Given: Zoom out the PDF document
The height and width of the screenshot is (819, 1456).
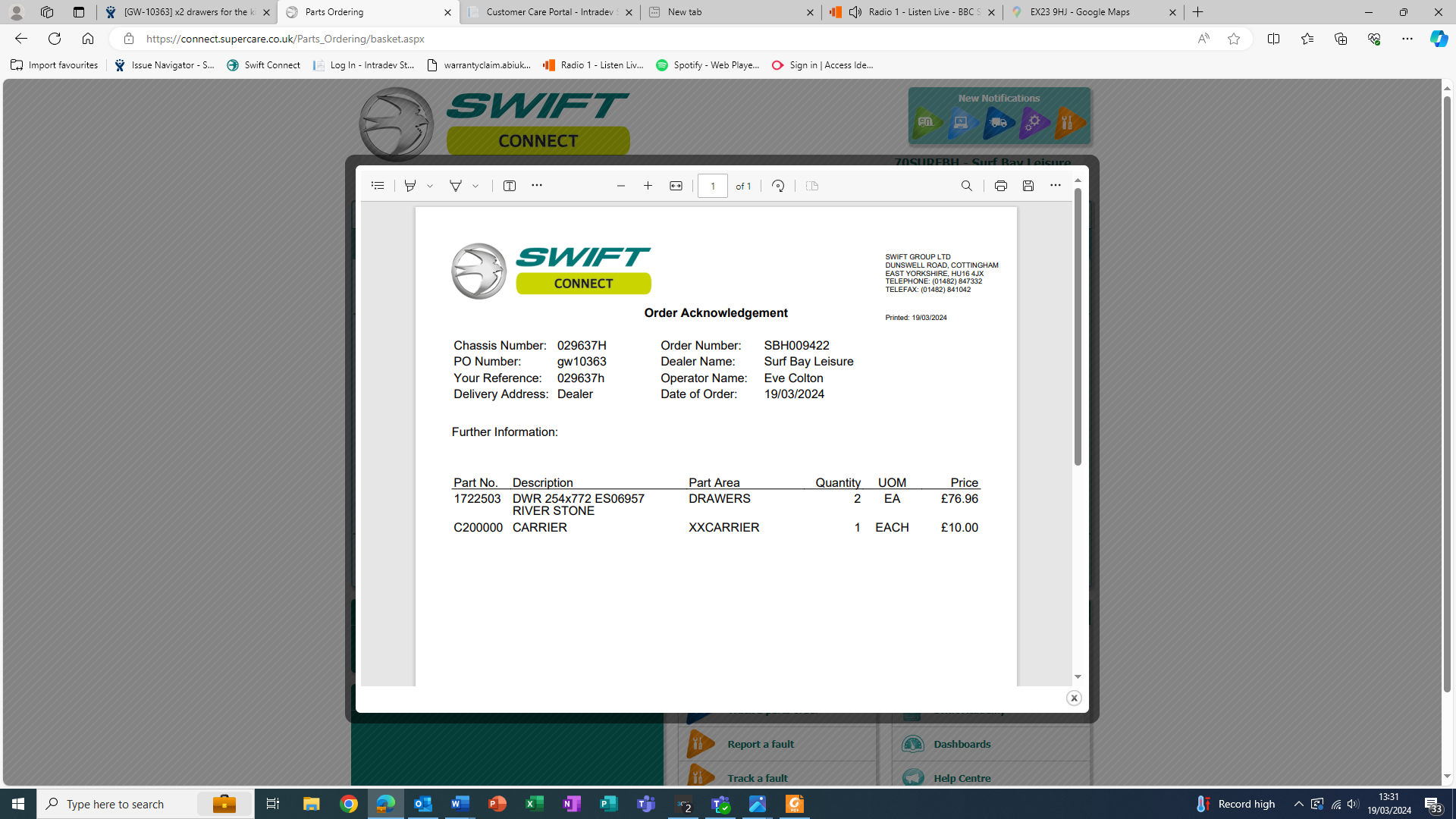Looking at the screenshot, I should pyautogui.click(x=621, y=186).
